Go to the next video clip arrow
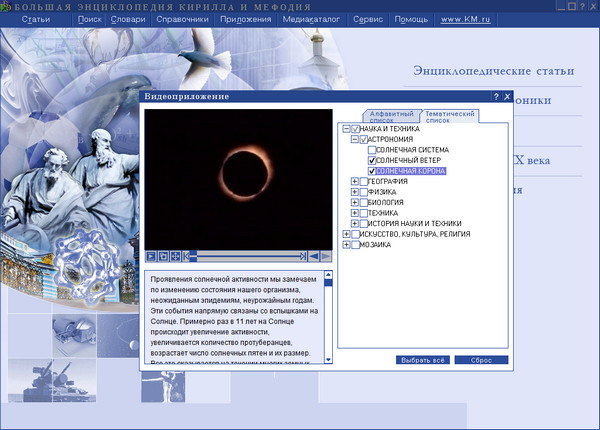600x430 pixels. pyautogui.click(x=325, y=256)
